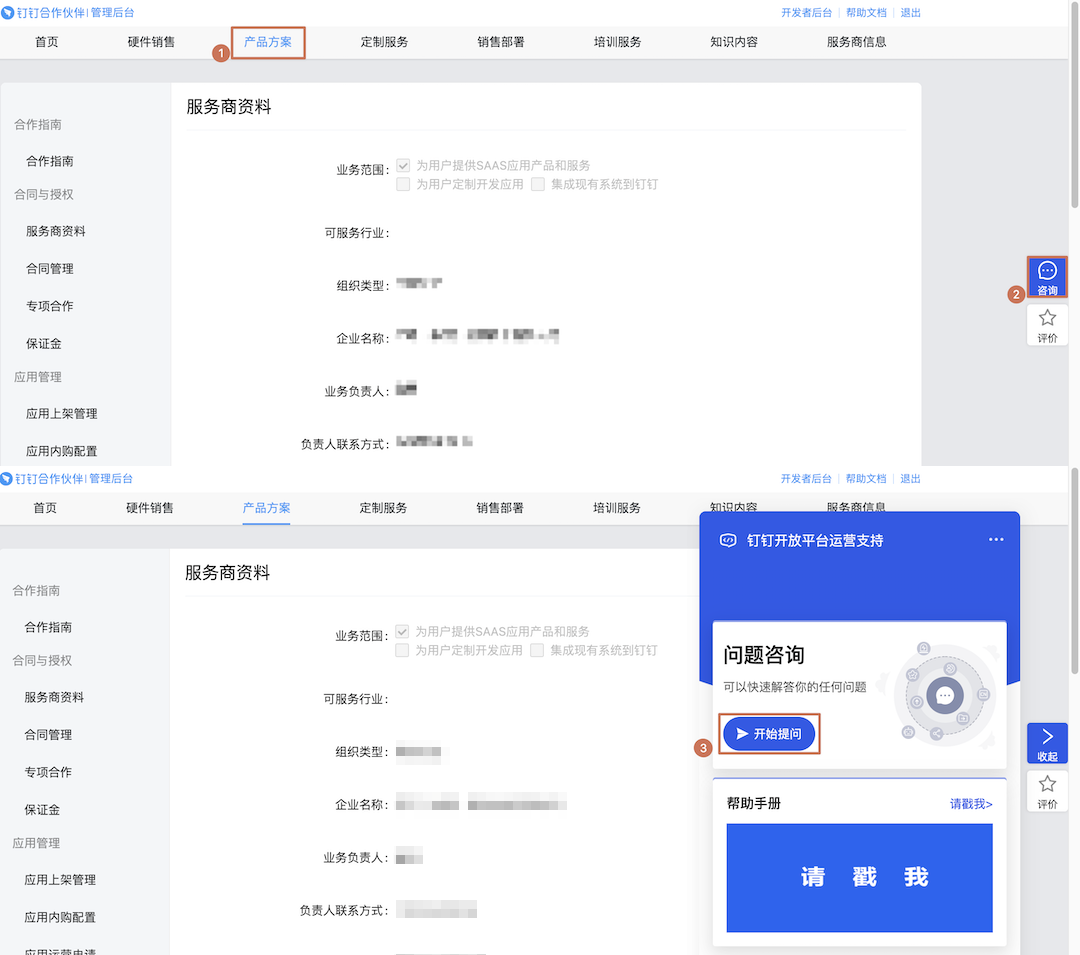Screen dimensions: 1080x955
Task: Click the 评价 star icon beside the open support panel
Action: [1047, 791]
